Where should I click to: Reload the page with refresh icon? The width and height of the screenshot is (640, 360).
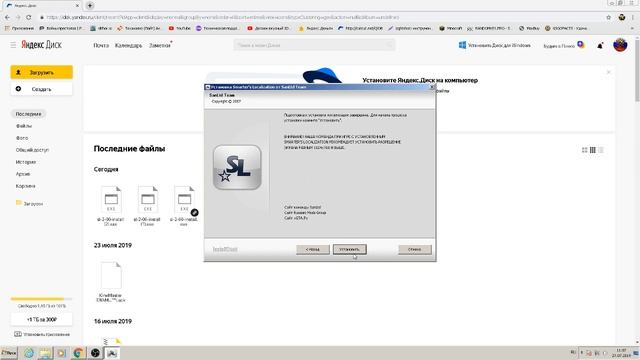coord(29,17)
